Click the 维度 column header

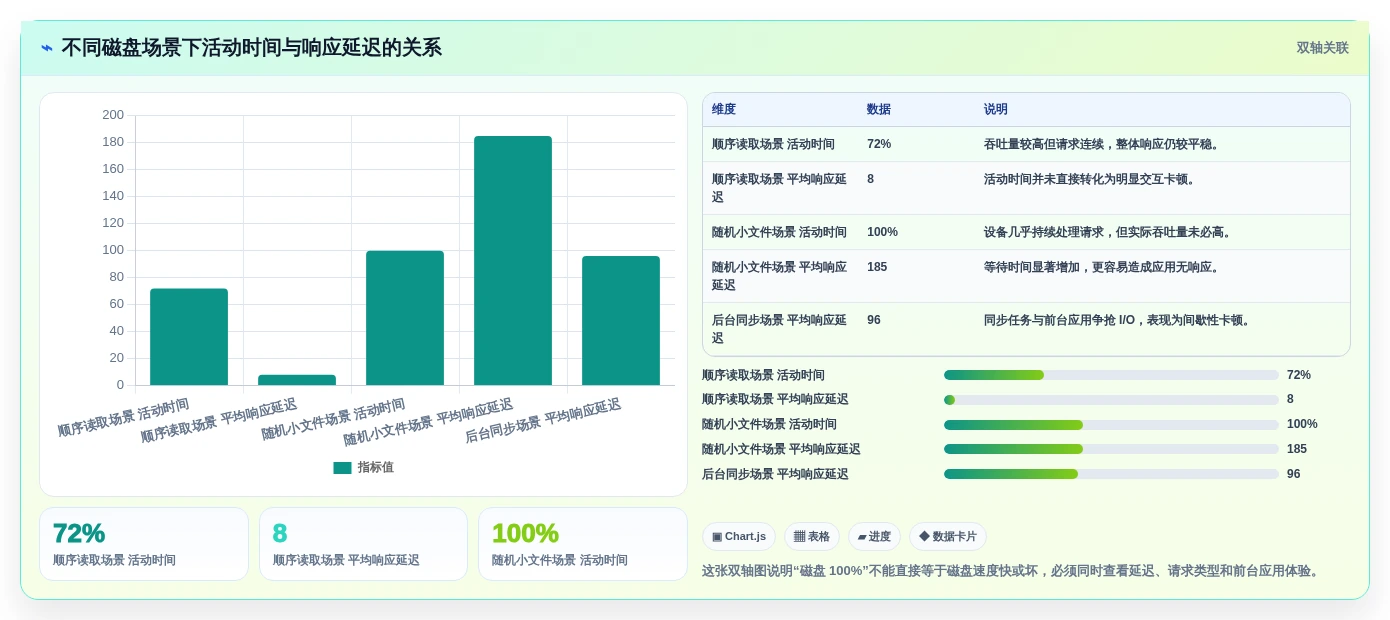724,110
